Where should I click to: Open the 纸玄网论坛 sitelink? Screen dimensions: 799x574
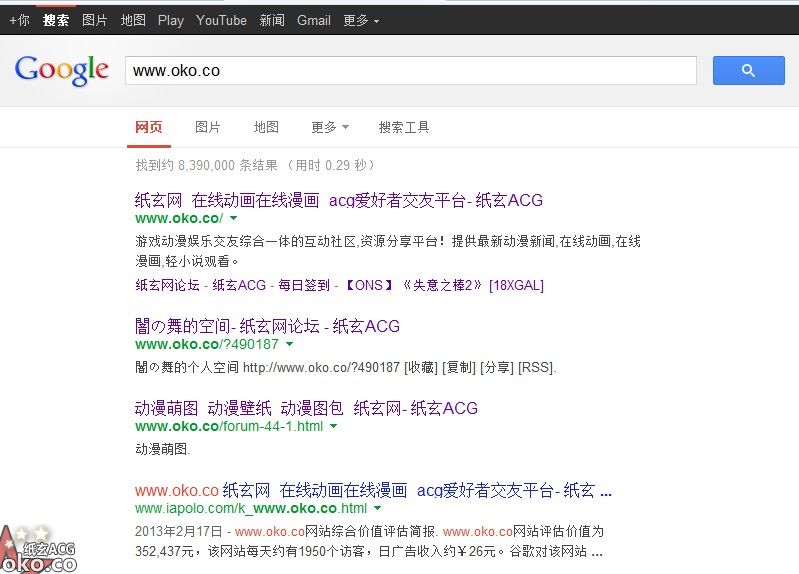[167, 285]
